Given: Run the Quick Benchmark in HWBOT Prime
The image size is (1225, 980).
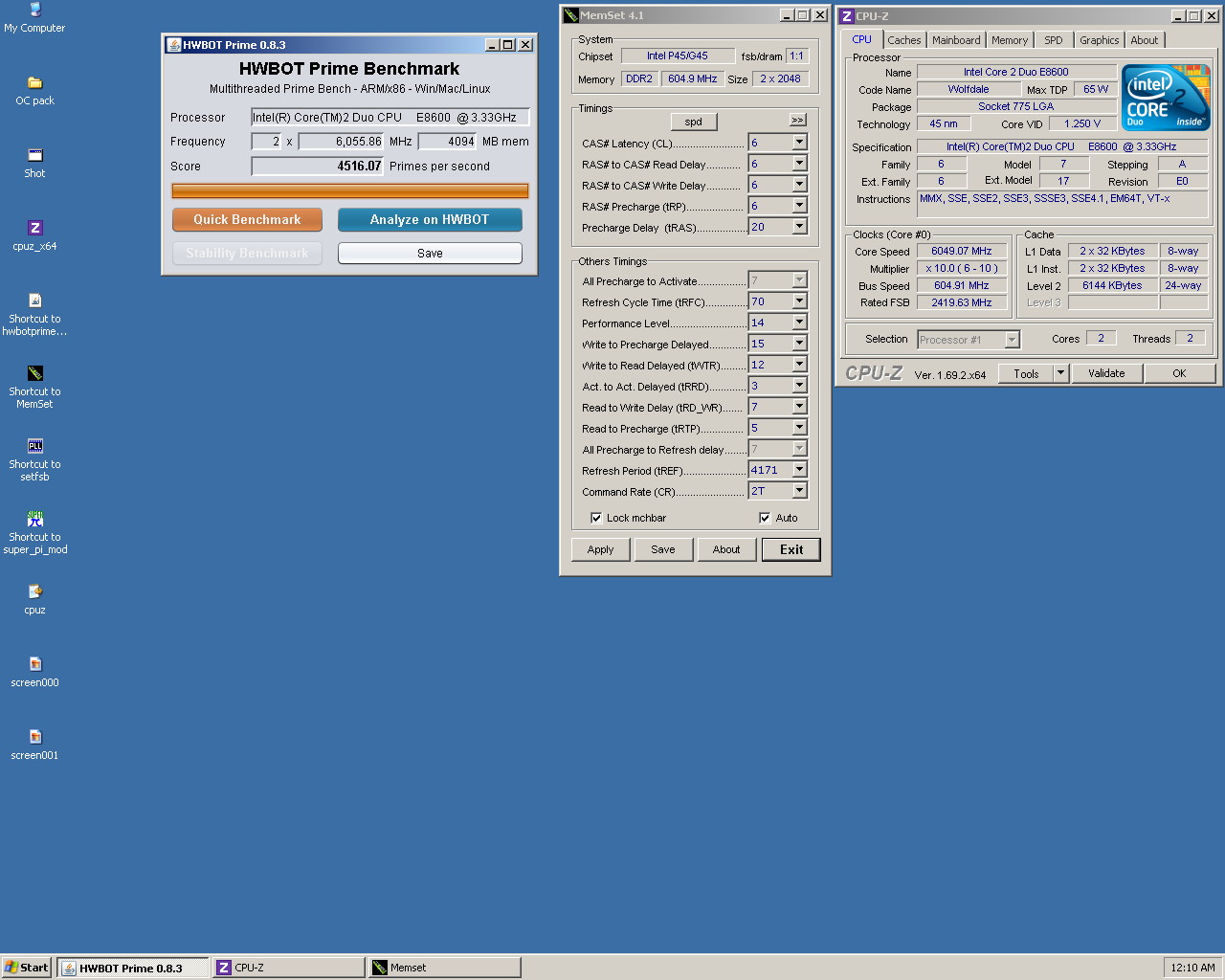Looking at the screenshot, I should click(x=247, y=219).
